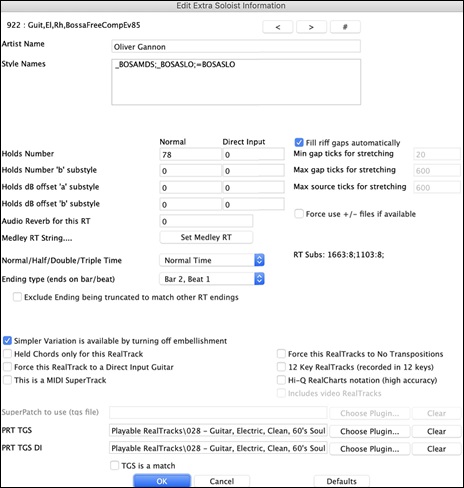Edit Holds Number 'b' substyle Direct Input field
This screenshot has height=488, width=464.
tap(253, 171)
